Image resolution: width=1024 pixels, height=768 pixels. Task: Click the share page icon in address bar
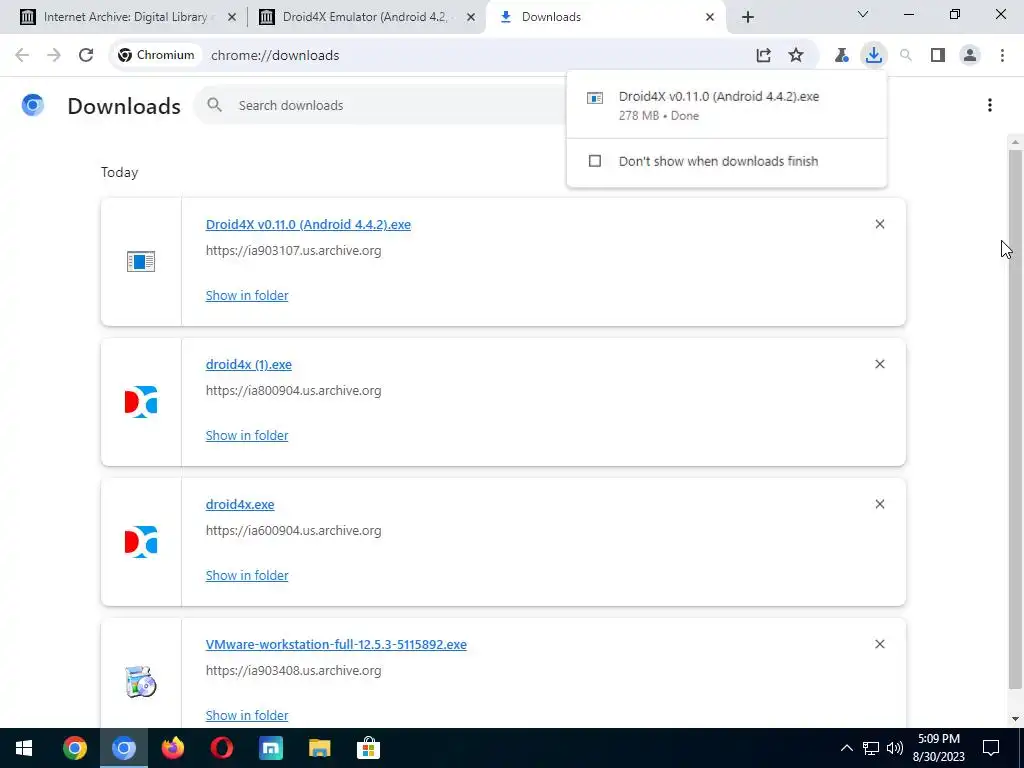(763, 56)
